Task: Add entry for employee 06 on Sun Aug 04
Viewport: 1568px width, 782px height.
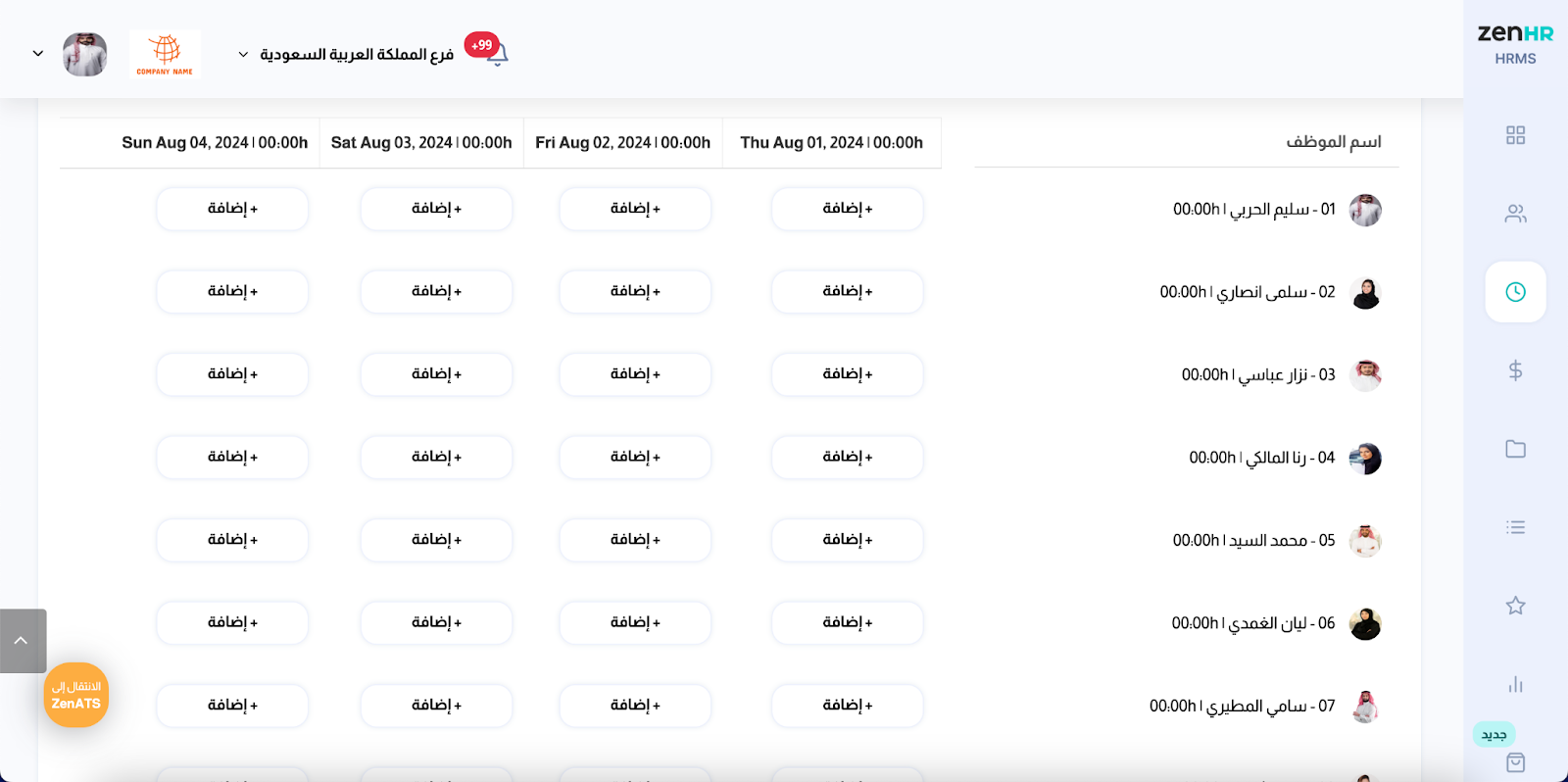Action: click(232, 622)
